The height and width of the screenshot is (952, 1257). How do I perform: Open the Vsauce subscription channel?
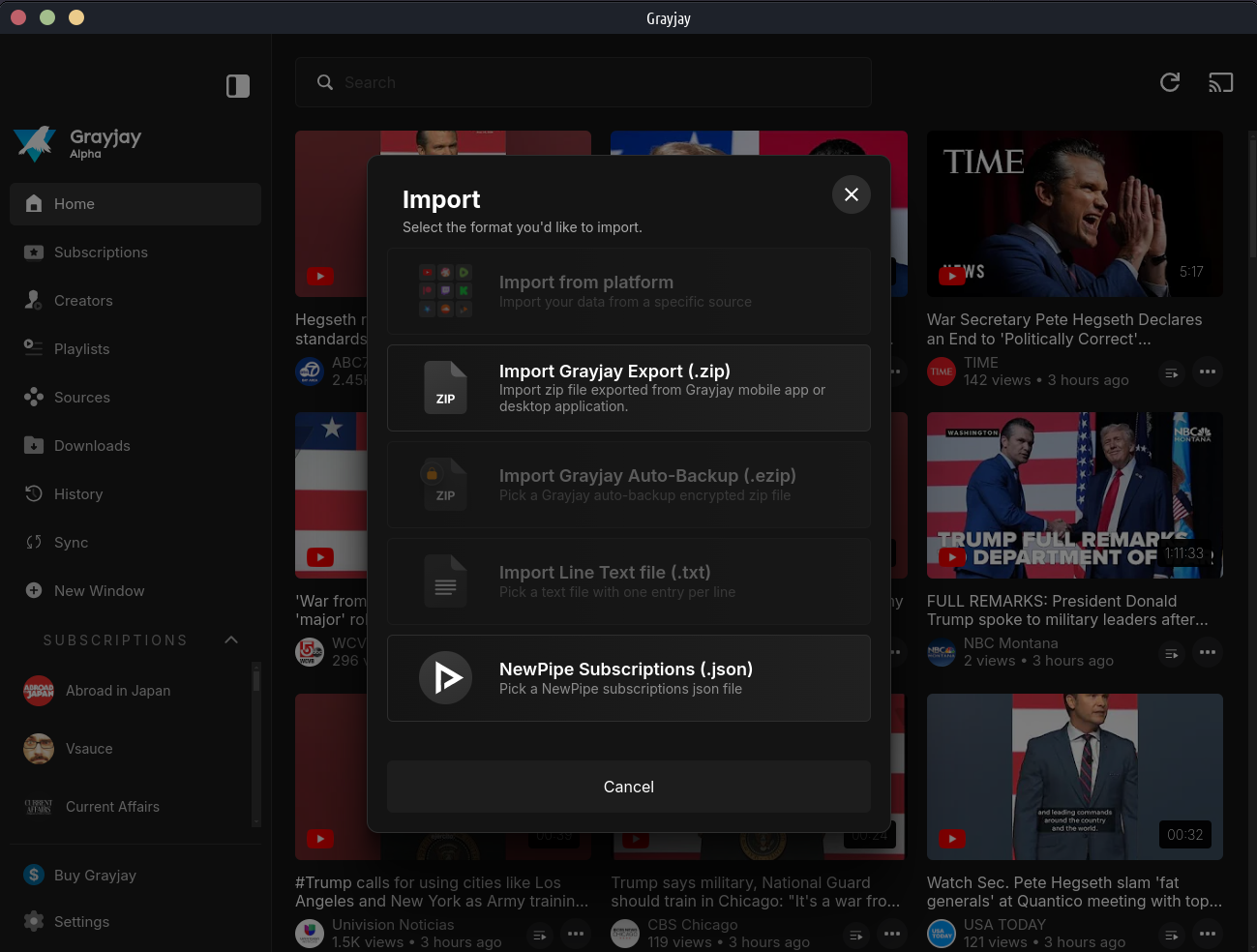pyautogui.click(x=89, y=749)
